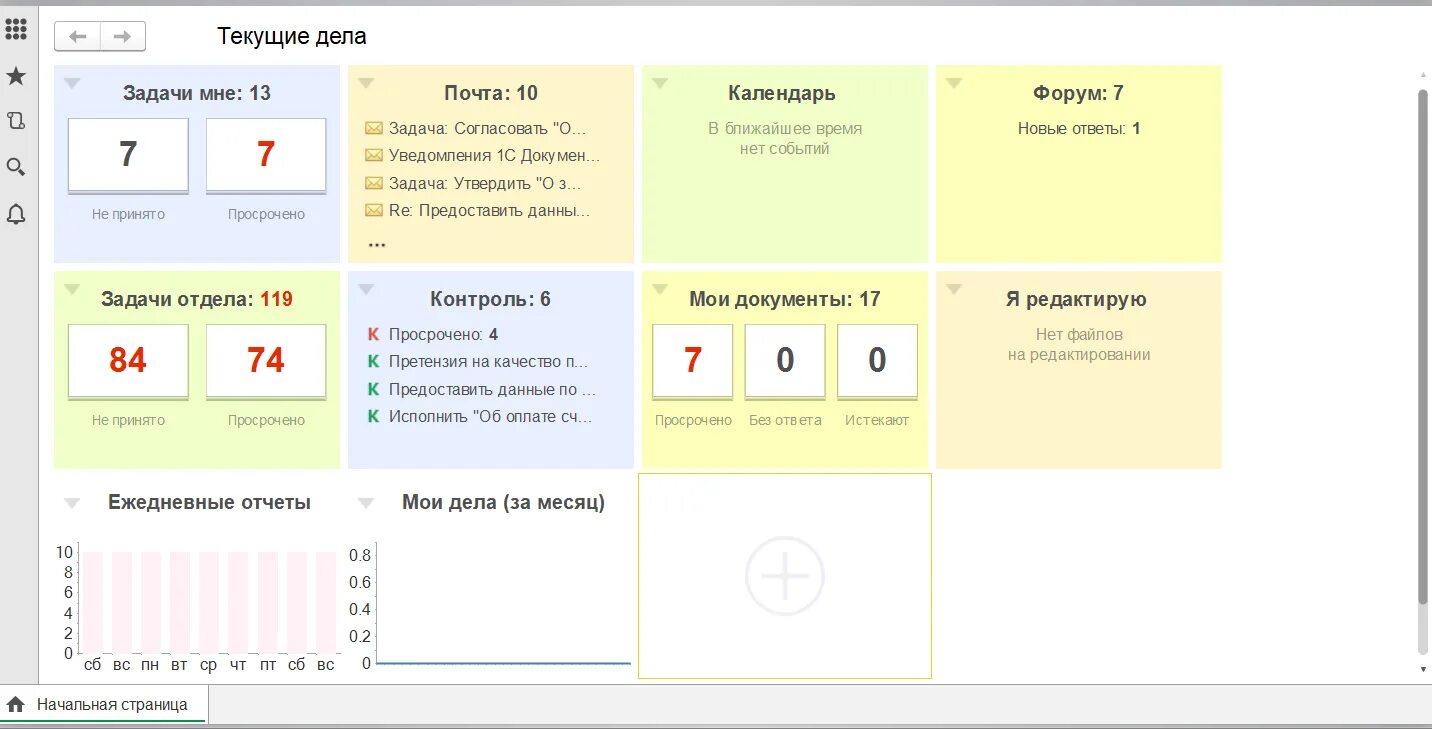
Task: Open the Задачи мне: 13 header
Action: pyautogui.click(x=197, y=93)
